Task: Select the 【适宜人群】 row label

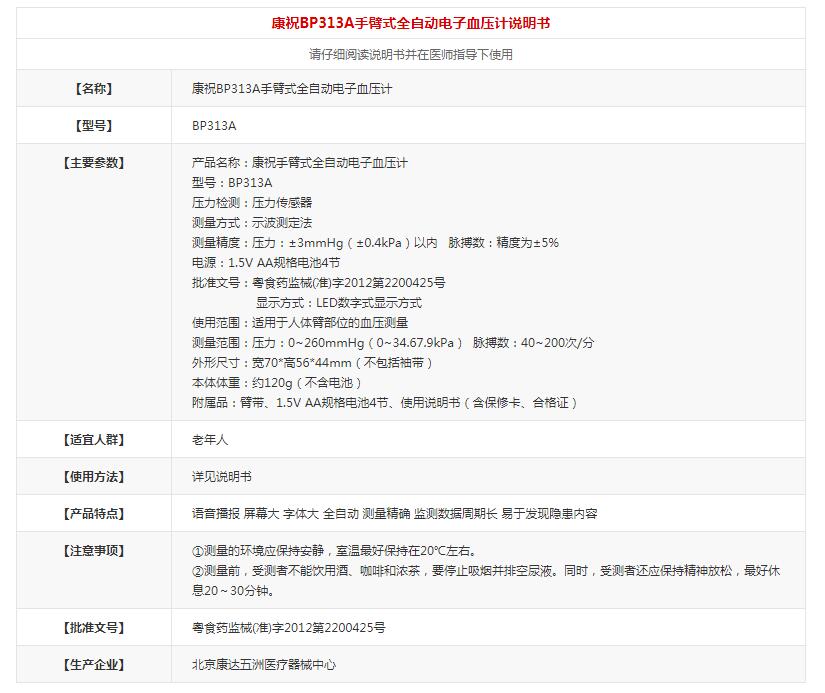Action: (x=94, y=440)
